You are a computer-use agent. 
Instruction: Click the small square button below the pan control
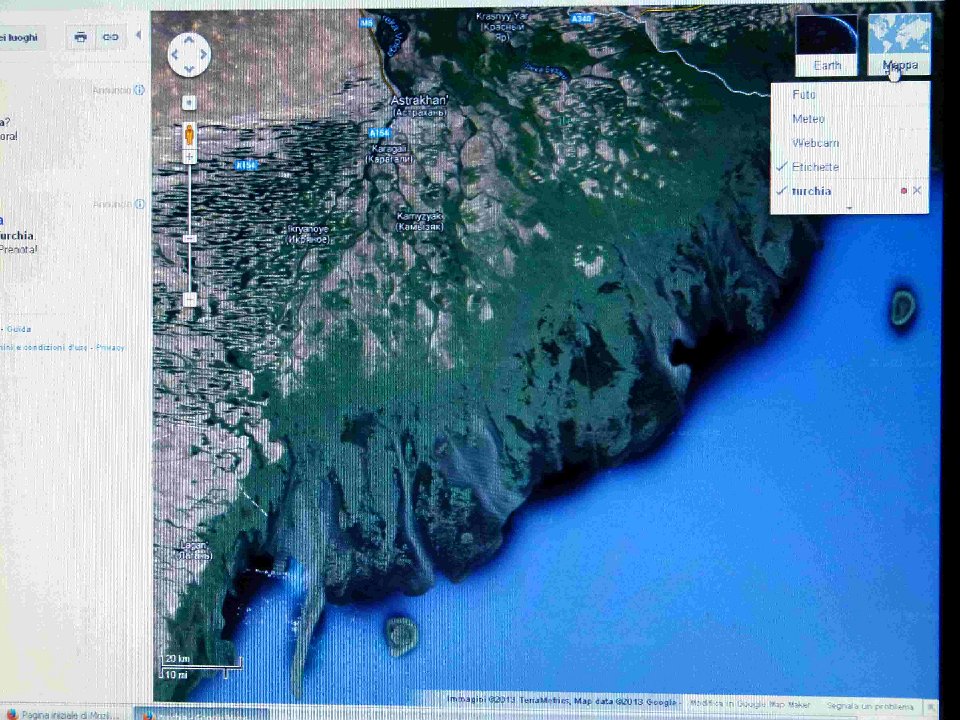189,102
